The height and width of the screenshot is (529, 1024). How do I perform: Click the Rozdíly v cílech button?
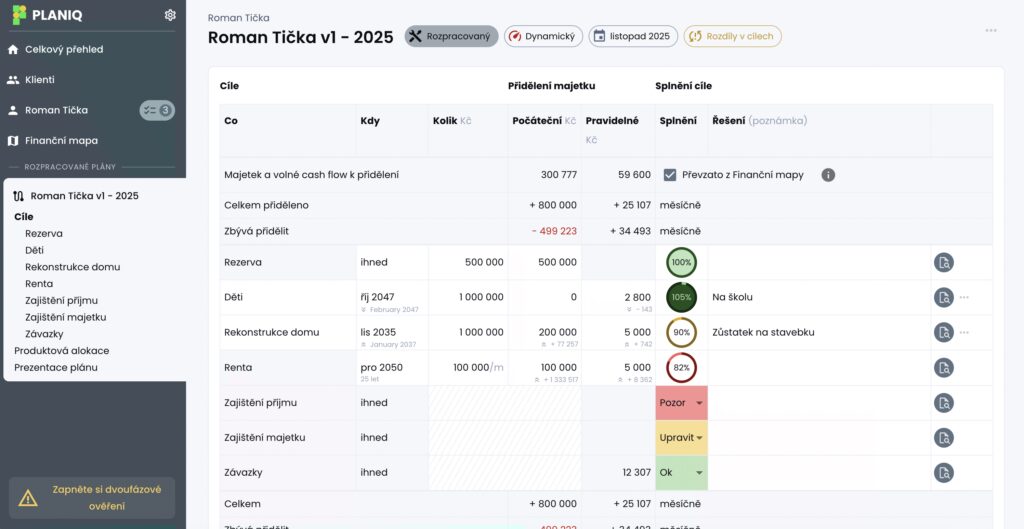pos(732,36)
